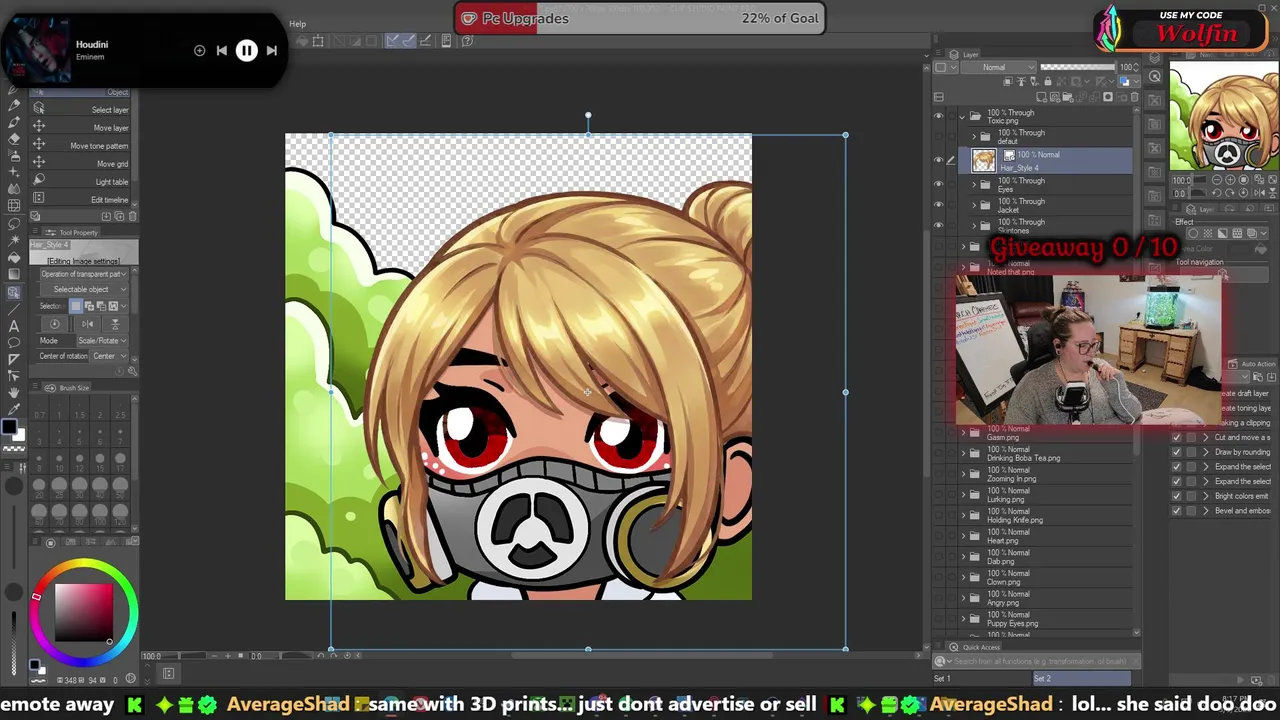Screen dimensions: 1280x720
Task: Open the 'Selectable object' dropdown
Action: pyautogui.click(x=84, y=289)
